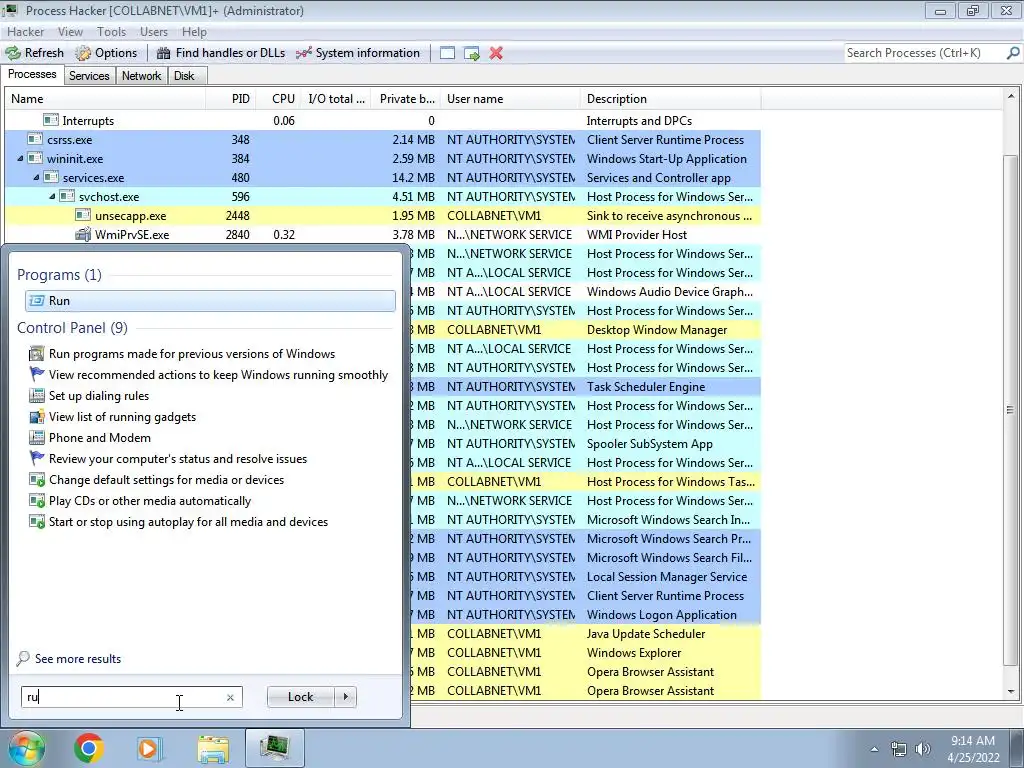Image resolution: width=1024 pixels, height=768 pixels.
Task: Select the unsecapp.exe process icon
Action: pos(83,215)
